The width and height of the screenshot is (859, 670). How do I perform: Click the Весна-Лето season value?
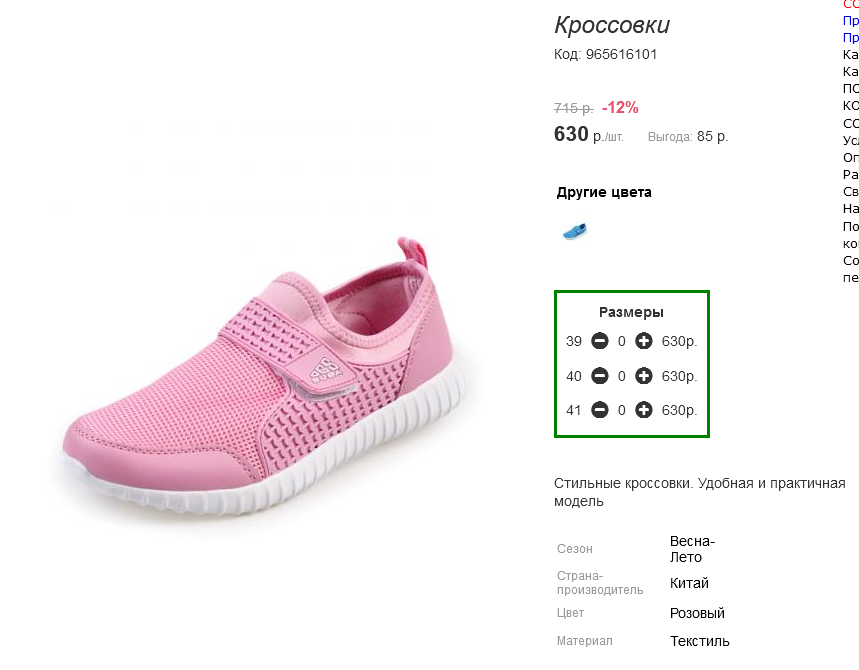coord(692,549)
